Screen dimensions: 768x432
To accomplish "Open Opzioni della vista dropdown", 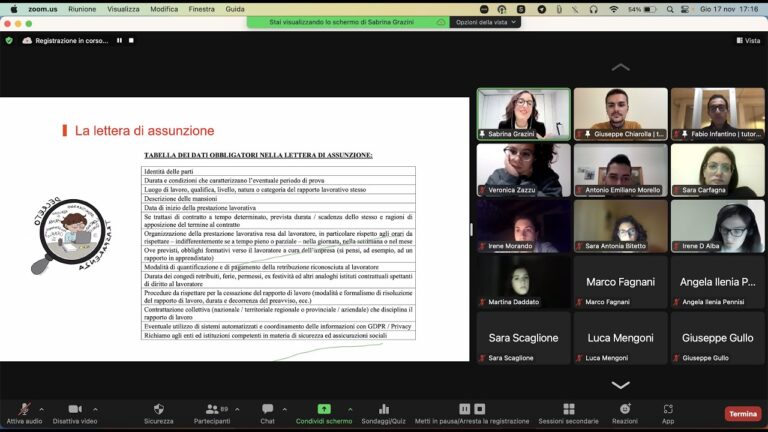I will click(x=485, y=22).
